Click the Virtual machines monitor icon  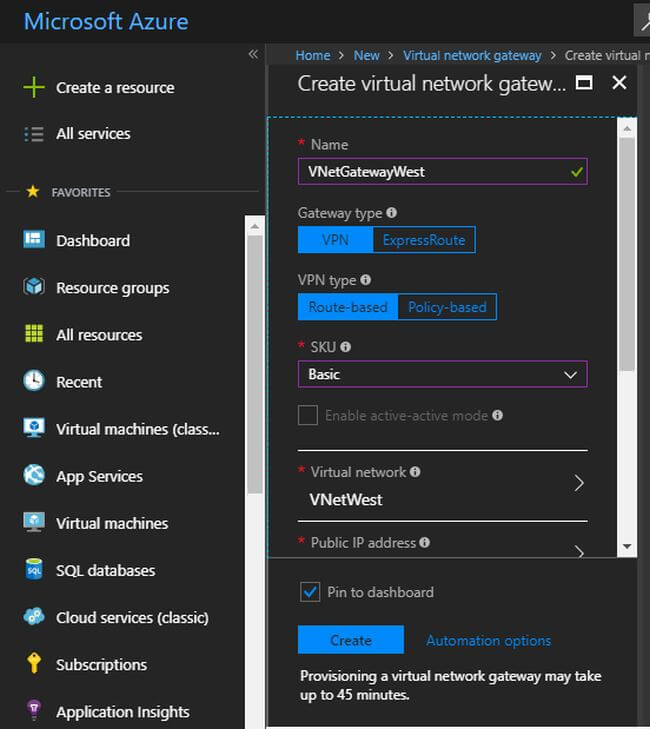pyautogui.click(x=34, y=522)
